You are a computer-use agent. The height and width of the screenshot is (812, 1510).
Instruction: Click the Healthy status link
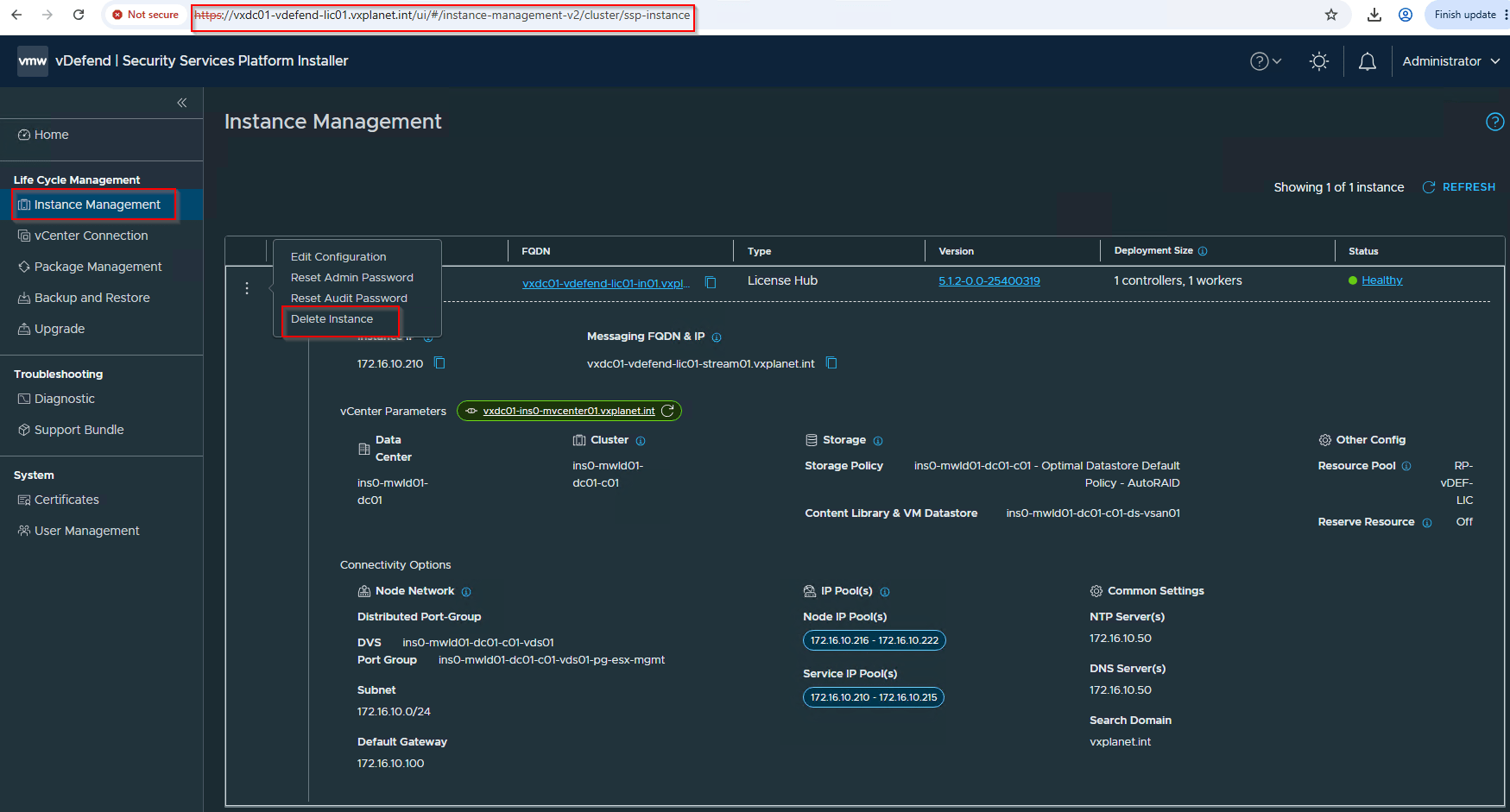1382,280
